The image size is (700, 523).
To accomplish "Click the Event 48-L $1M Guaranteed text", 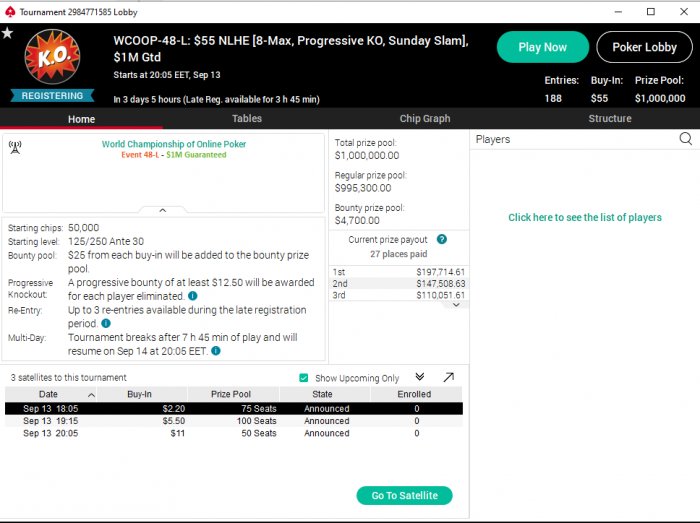I will [174, 155].
